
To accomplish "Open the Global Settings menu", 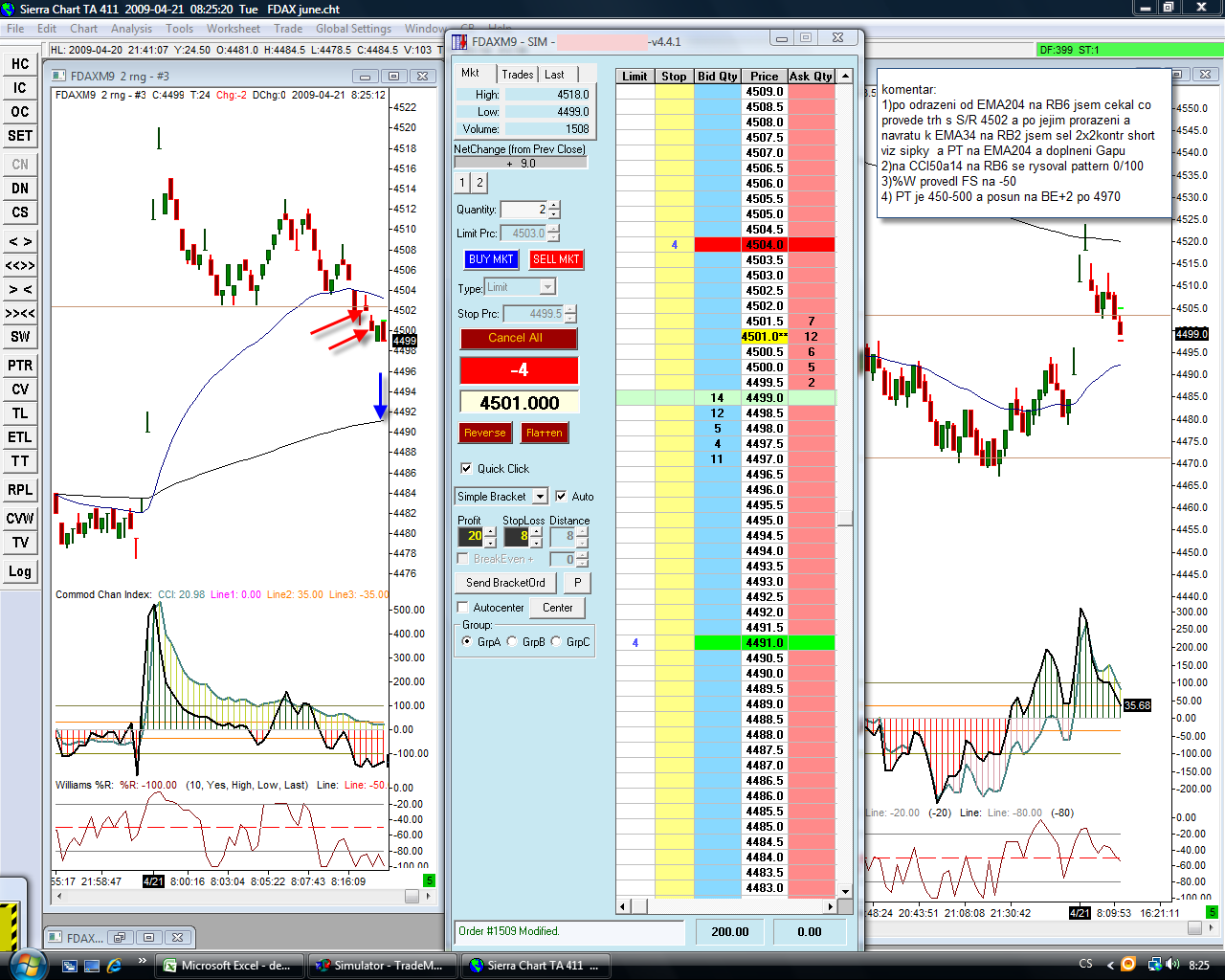I will click(353, 29).
